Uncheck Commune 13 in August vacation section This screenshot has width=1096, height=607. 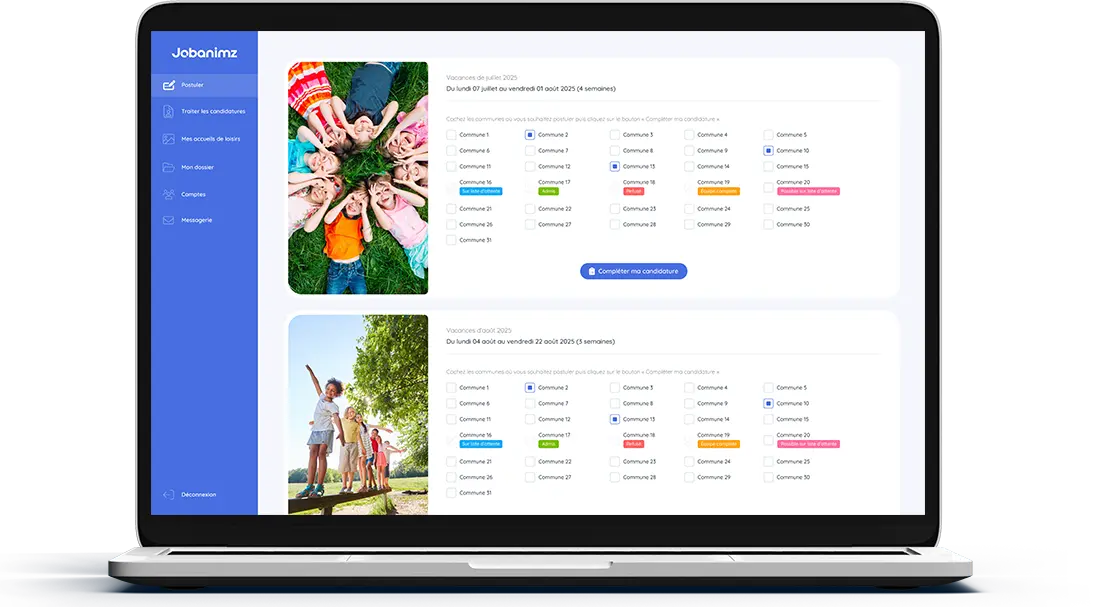614,420
